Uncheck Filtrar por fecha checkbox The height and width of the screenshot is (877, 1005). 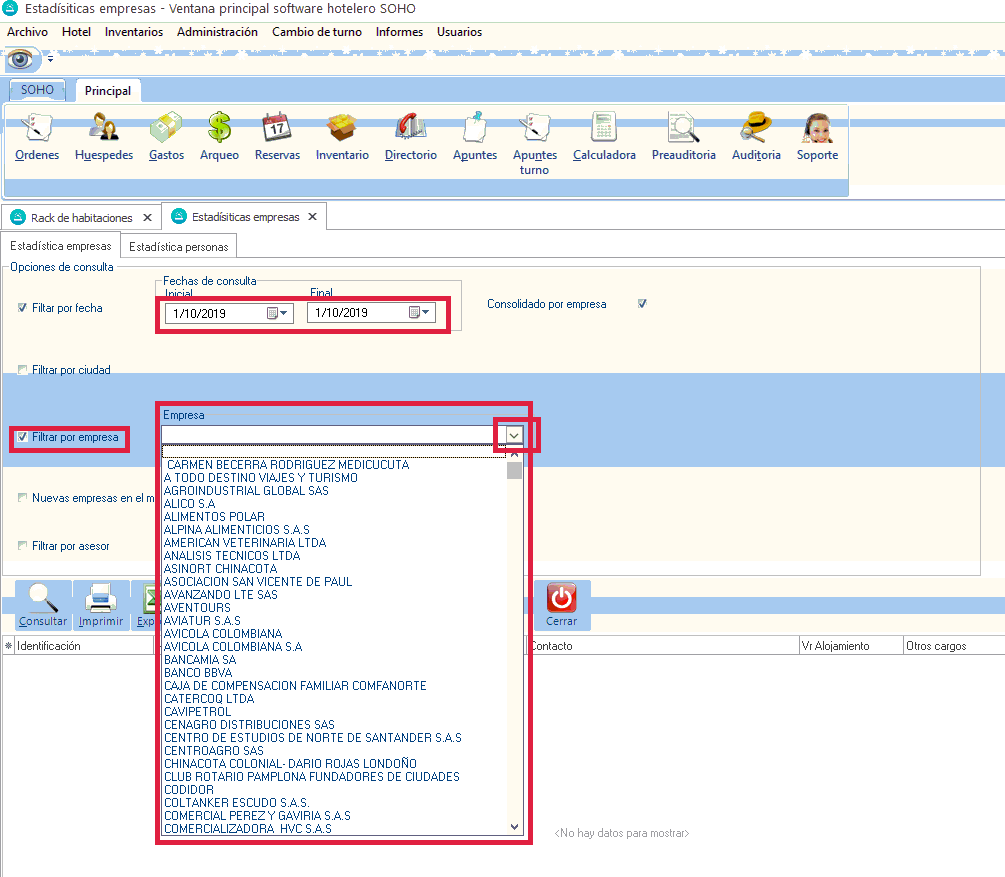click(x=23, y=308)
